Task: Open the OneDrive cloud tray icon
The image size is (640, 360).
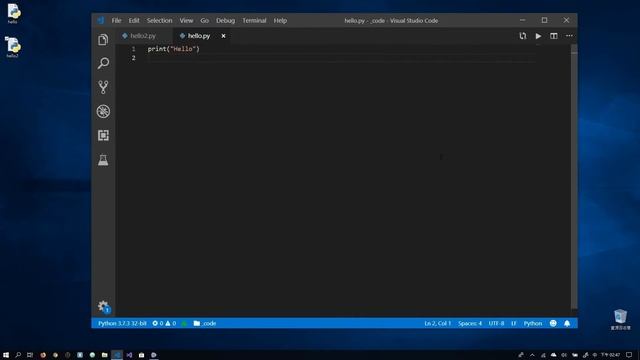Action: 553,355
